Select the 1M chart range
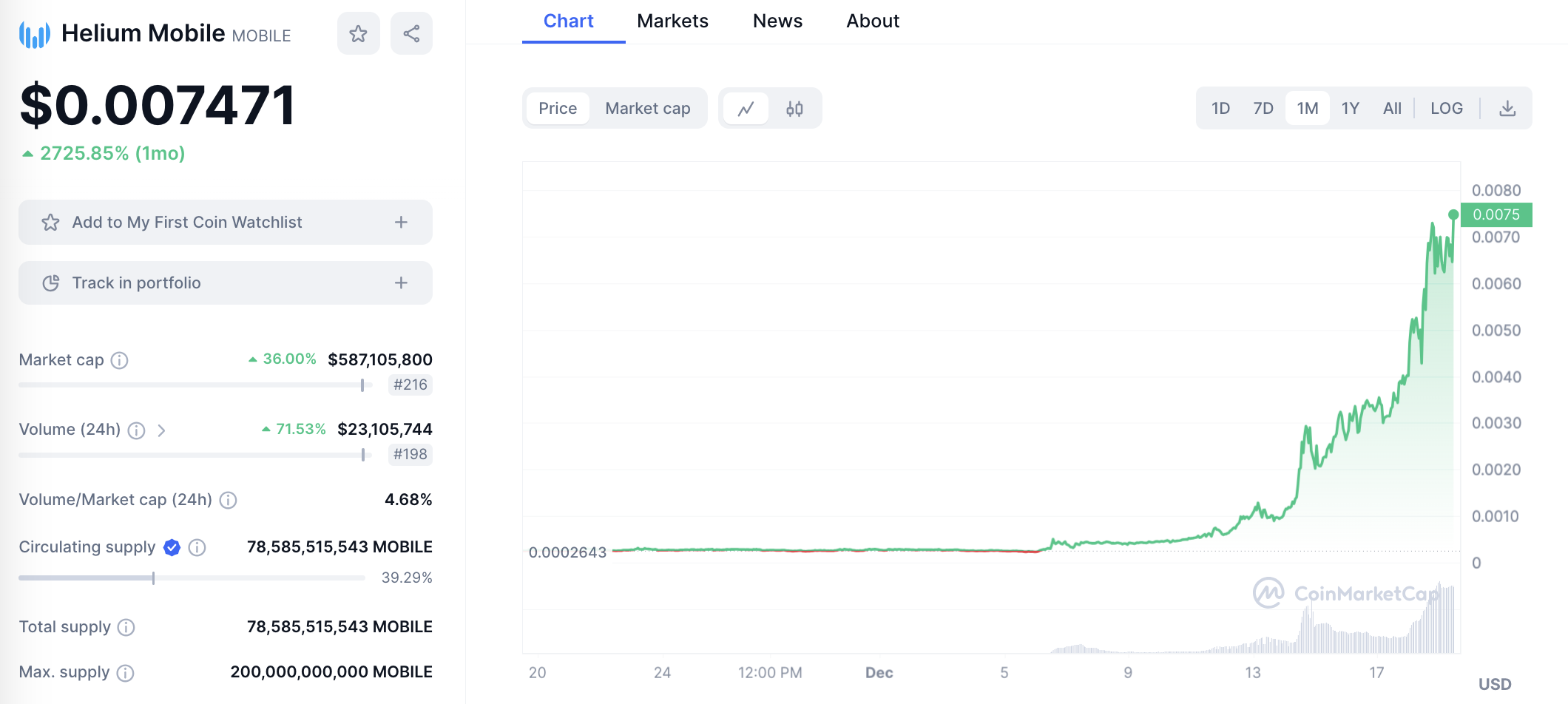Image resolution: width=1568 pixels, height=704 pixels. (1308, 109)
